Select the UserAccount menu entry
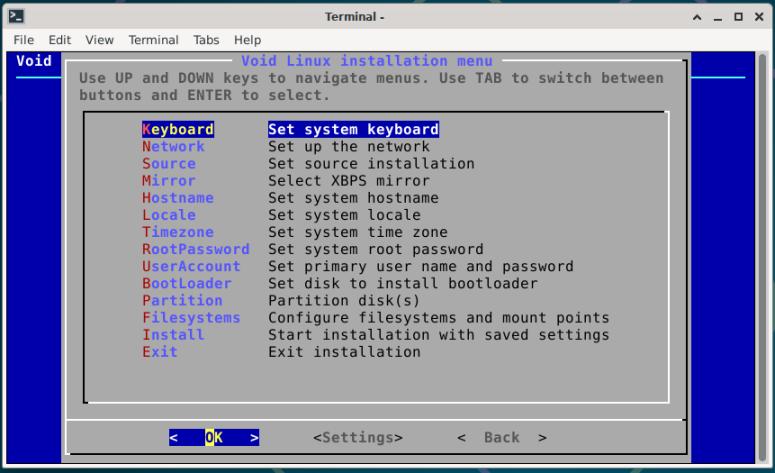 coord(191,266)
